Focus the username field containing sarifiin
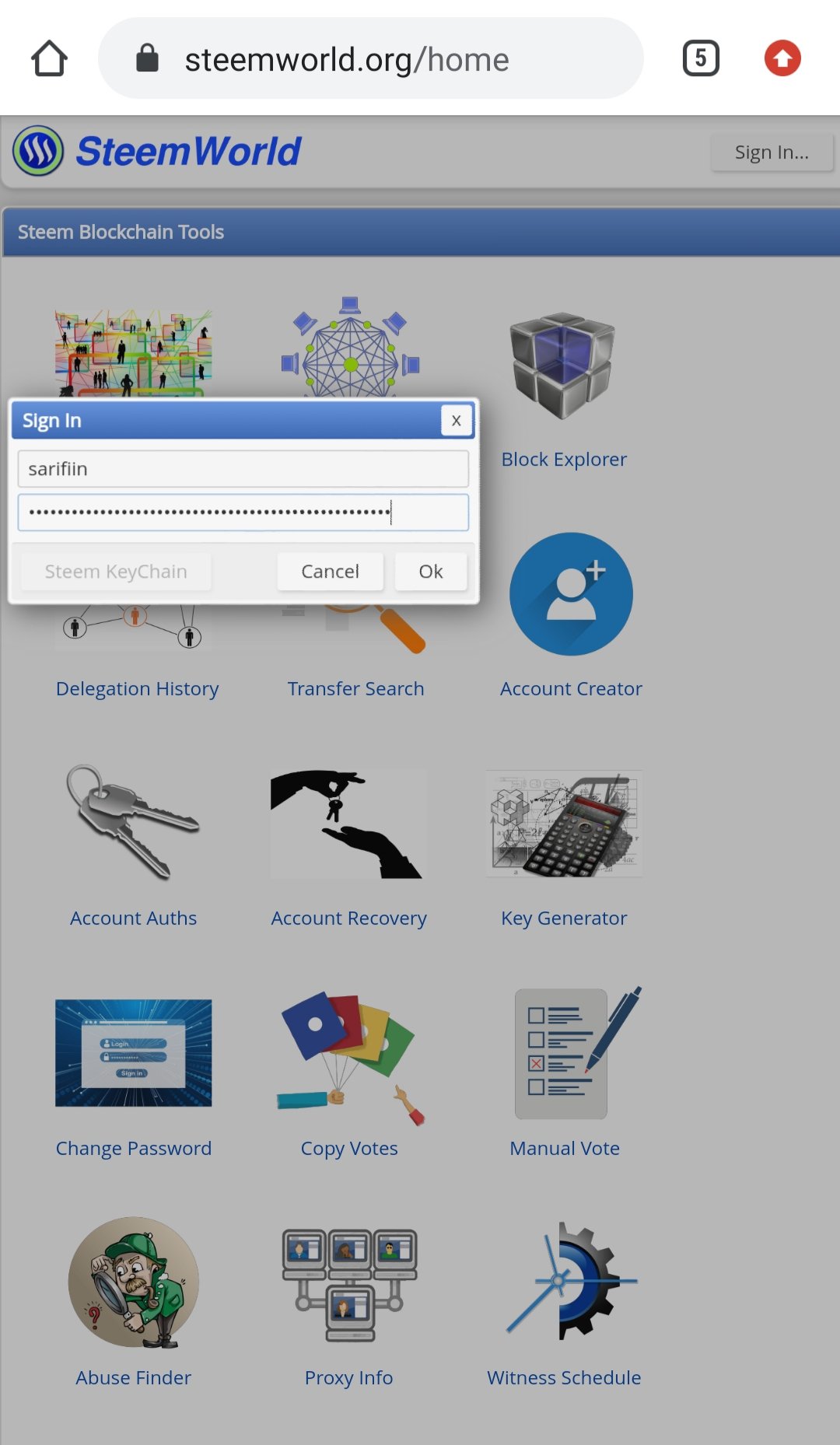 243,469
